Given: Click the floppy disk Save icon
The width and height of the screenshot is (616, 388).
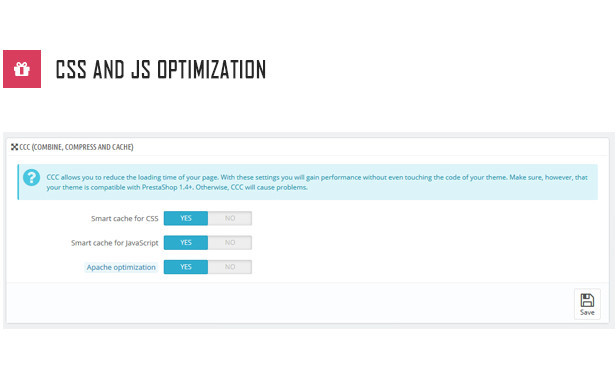Looking at the screenshot, I should tap(587, 300).
